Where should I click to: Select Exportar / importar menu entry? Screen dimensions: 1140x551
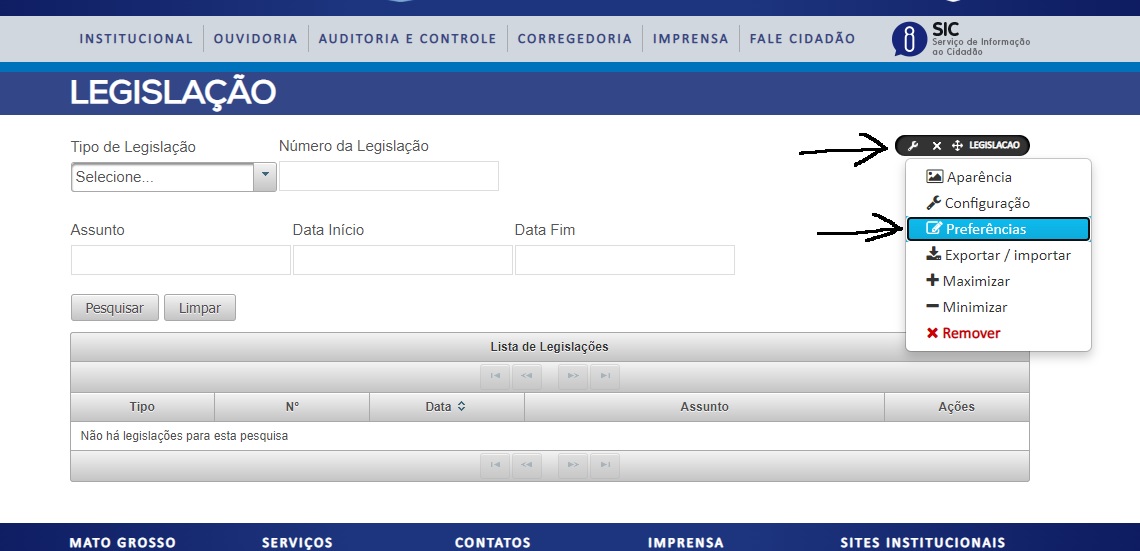(x=998, y=255)
